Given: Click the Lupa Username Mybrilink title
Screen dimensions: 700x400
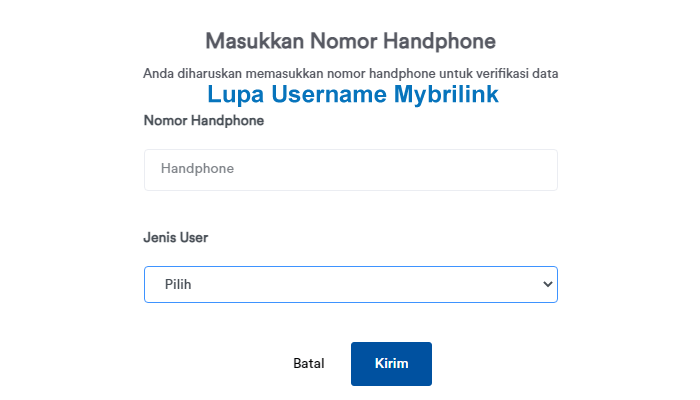Looking at the screenshot, I should (353, 95).
